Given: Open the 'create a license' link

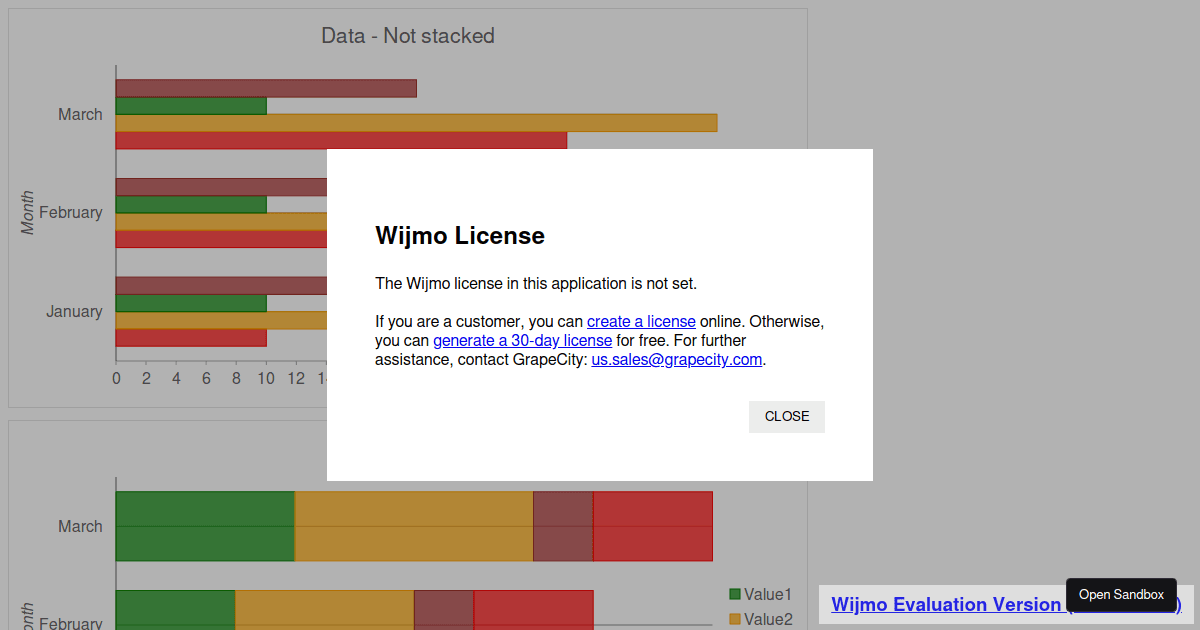Looking at the screenshot, I should pyautogui.click(x=641, y=322).
